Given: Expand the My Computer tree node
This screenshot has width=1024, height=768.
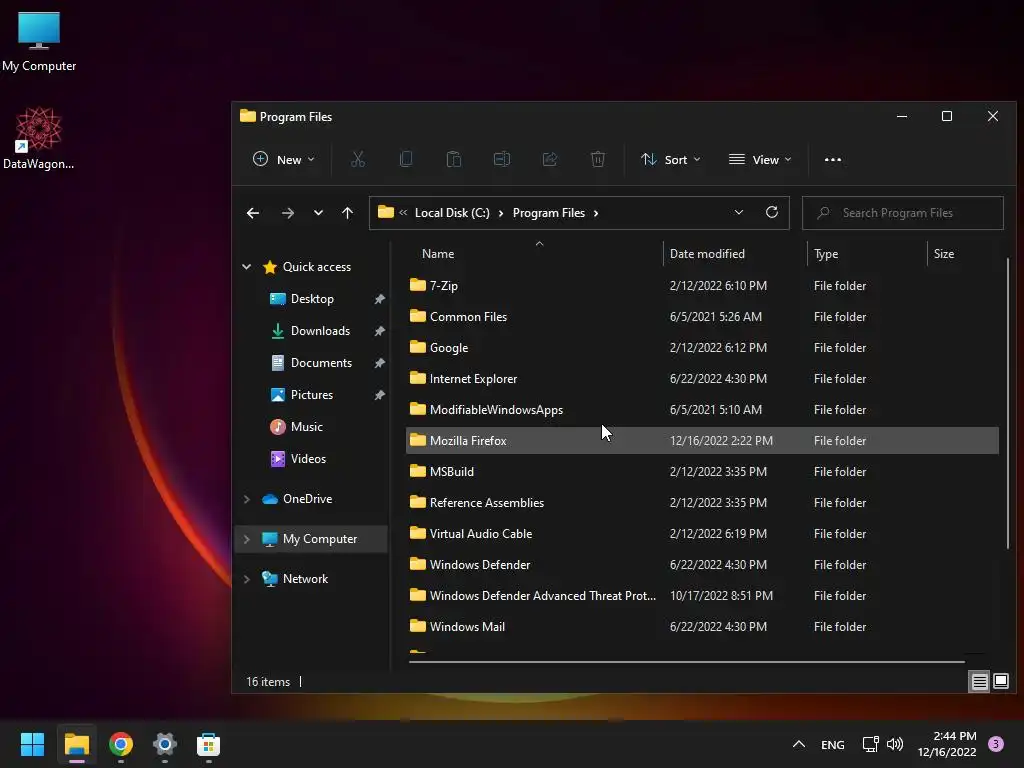Looking at the screenshot, I should click(247, 539).
